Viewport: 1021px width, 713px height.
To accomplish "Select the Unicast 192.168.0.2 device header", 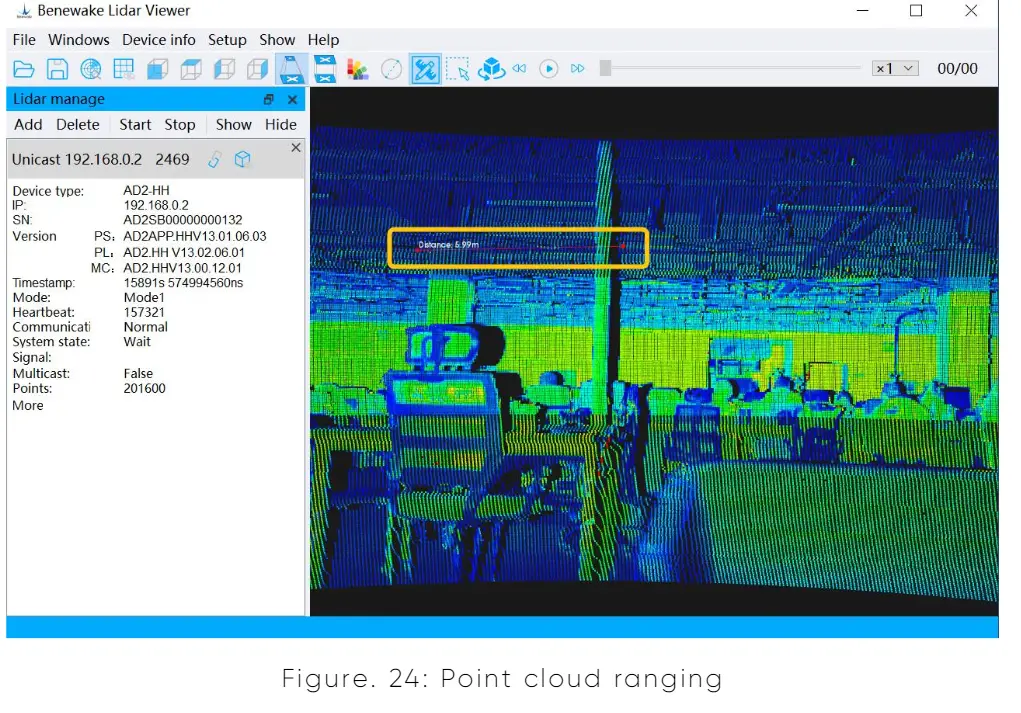I will [x=155, y=160].
